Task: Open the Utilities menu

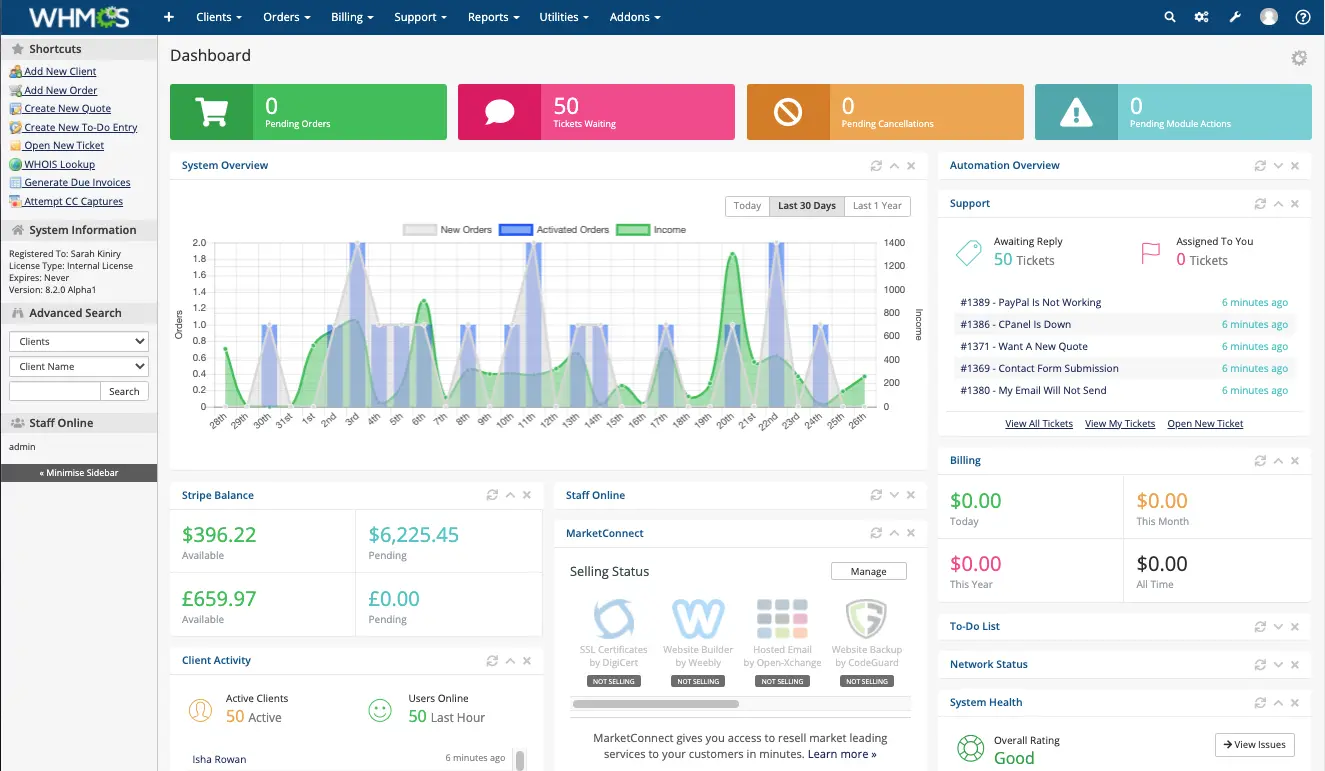Action: 562,16
